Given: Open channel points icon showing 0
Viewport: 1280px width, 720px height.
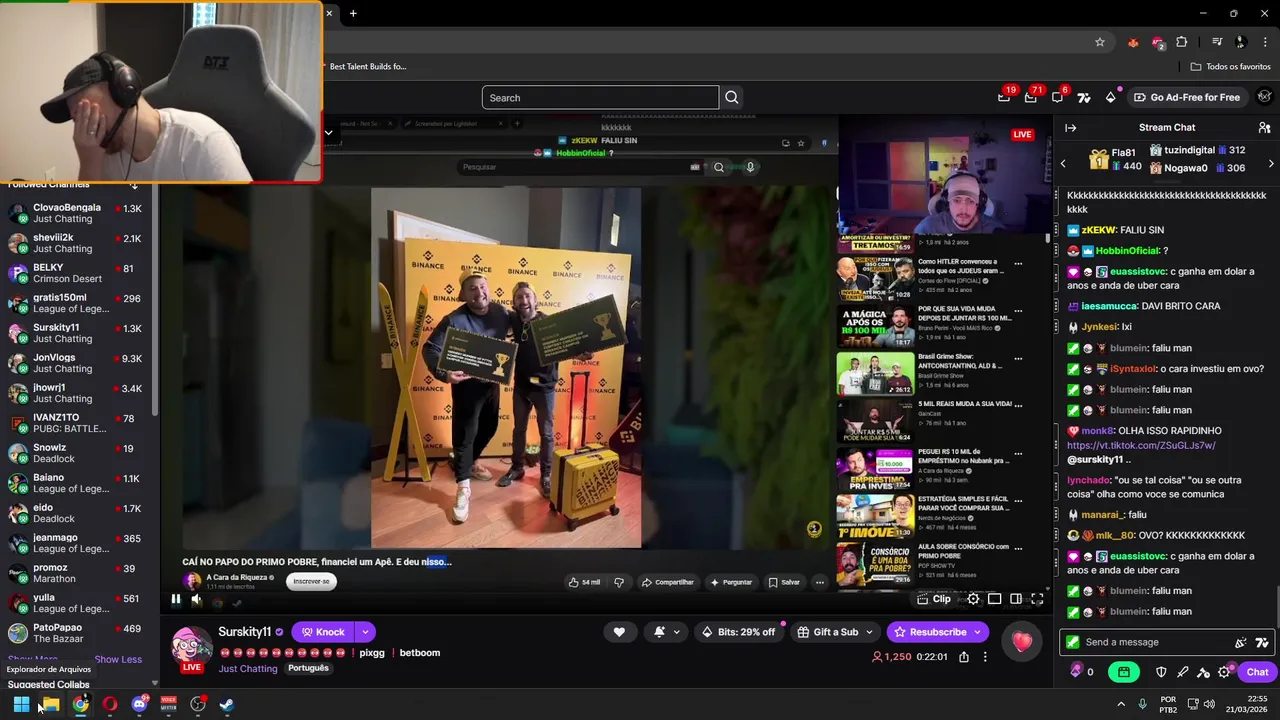Looking at the screenshot, I should point(1081,672).
